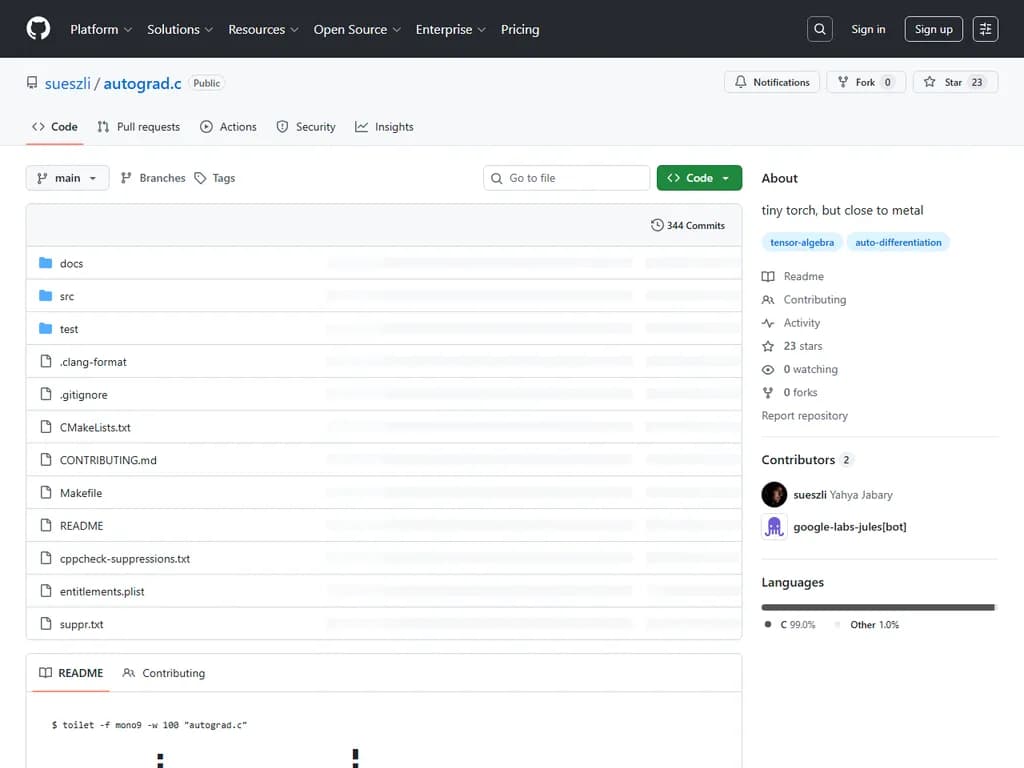Open google-labs-jules bot avatar
This screenshot has height=768, width=1024.
coord(774,527)
